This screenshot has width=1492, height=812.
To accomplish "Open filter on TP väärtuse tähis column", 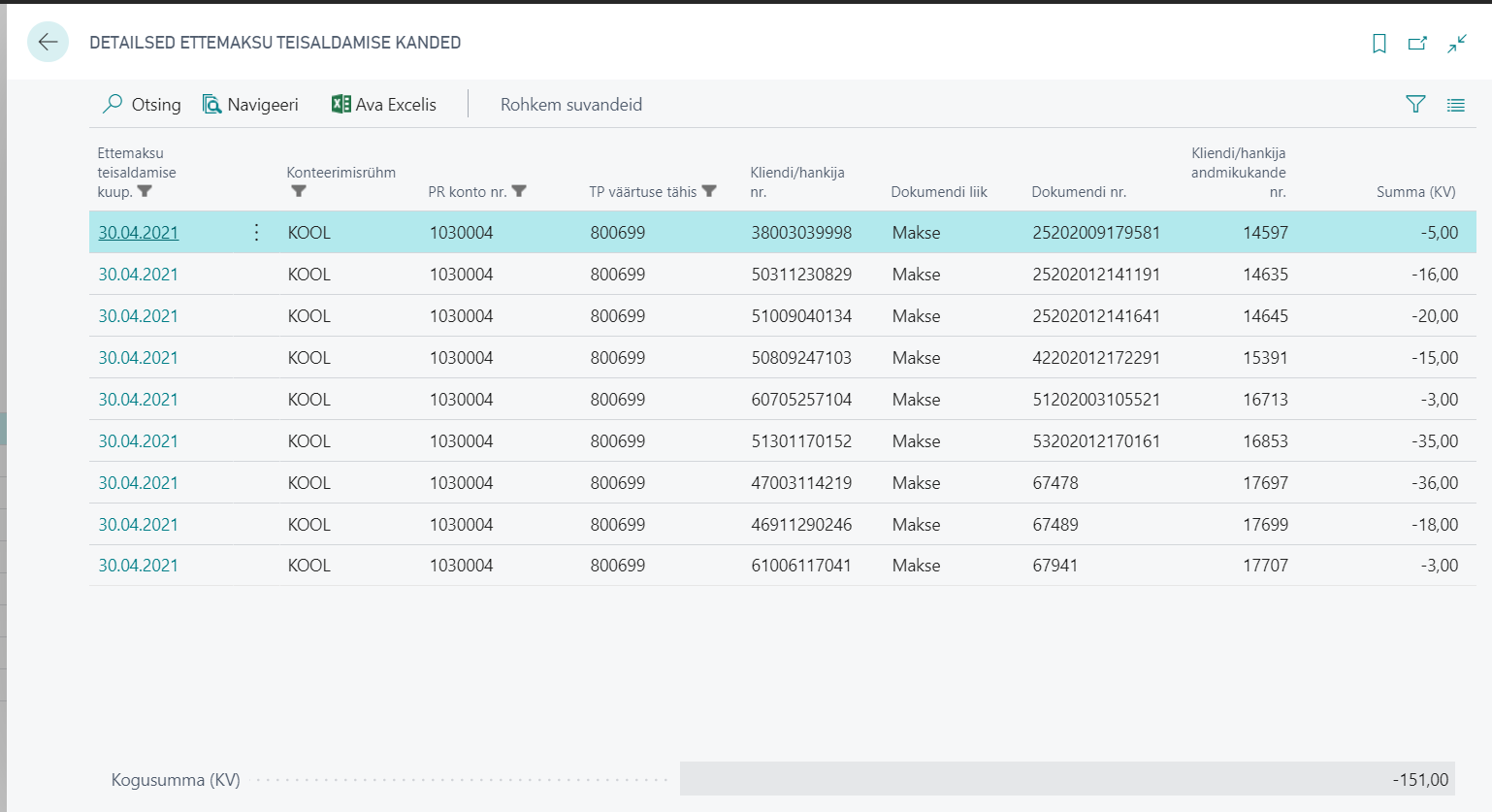I will [709, 191].
